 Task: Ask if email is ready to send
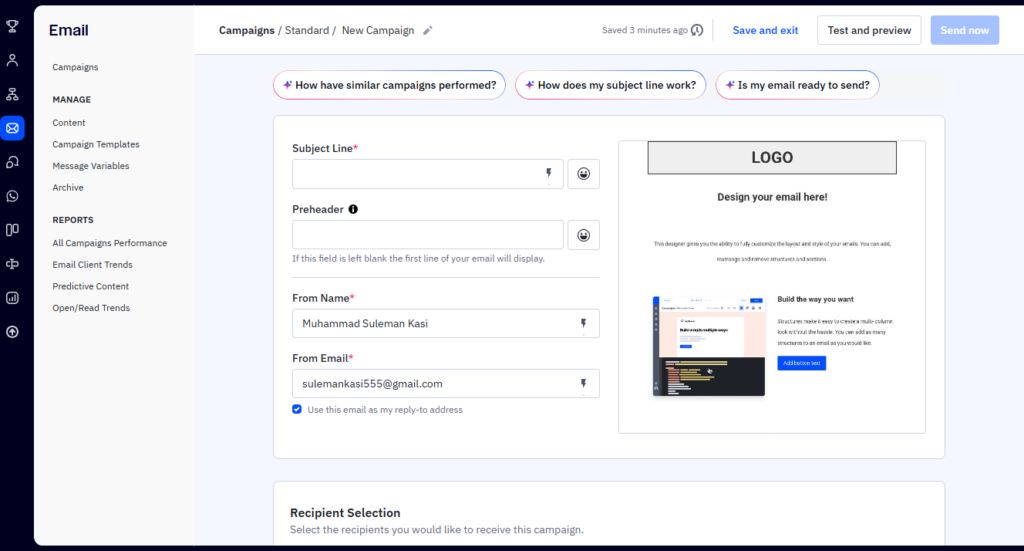click(x=797, y=85)
